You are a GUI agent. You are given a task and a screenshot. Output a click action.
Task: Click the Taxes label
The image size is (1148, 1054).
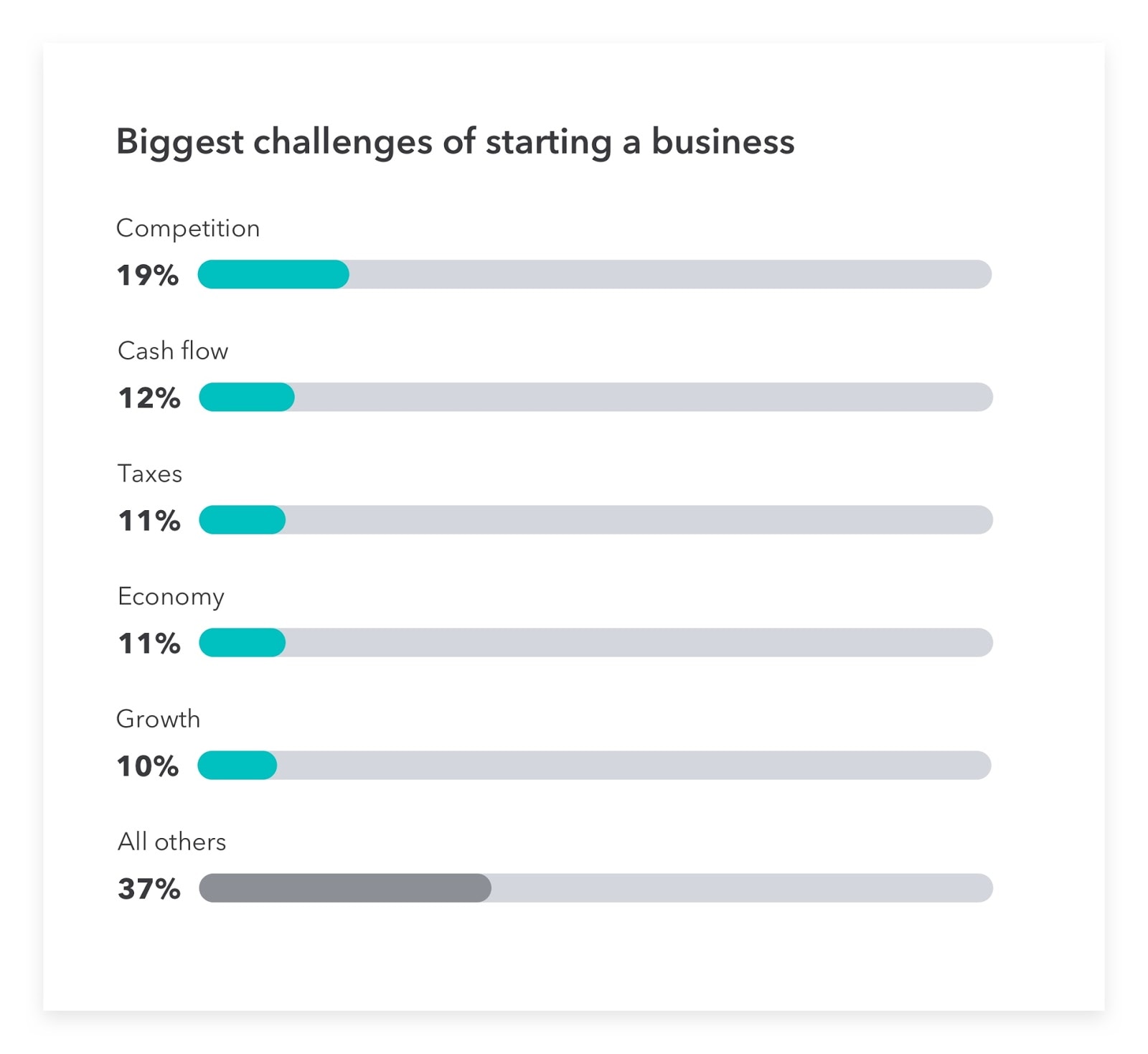(150, 474)
